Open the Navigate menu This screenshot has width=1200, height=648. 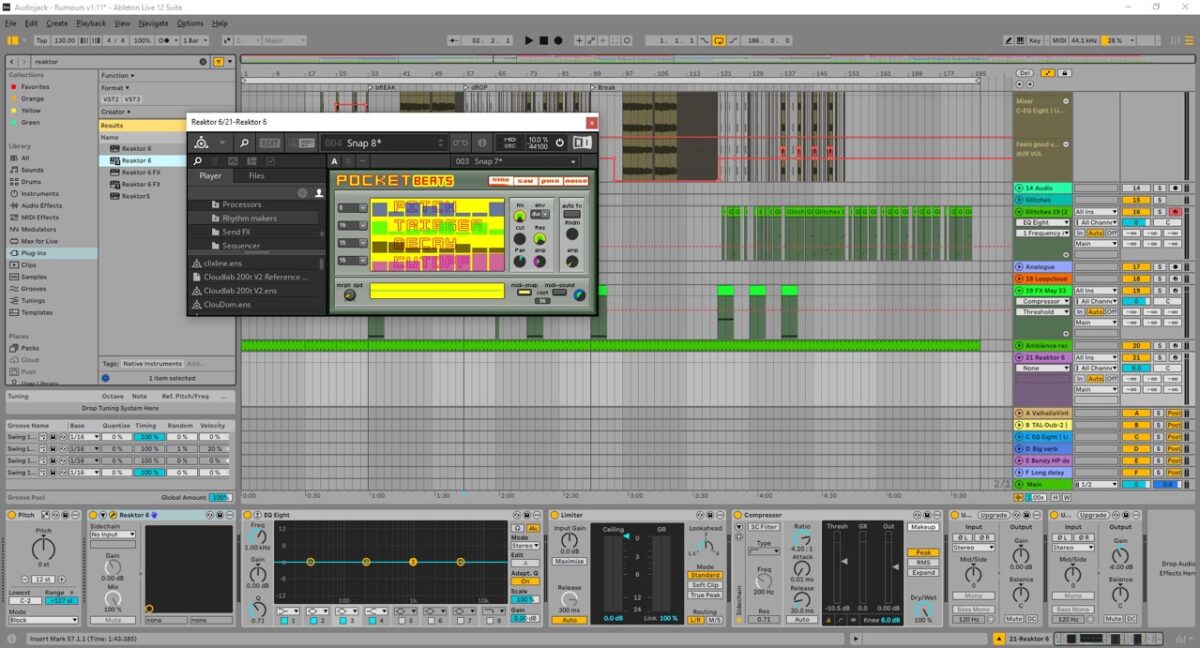[x=154, y=23]
